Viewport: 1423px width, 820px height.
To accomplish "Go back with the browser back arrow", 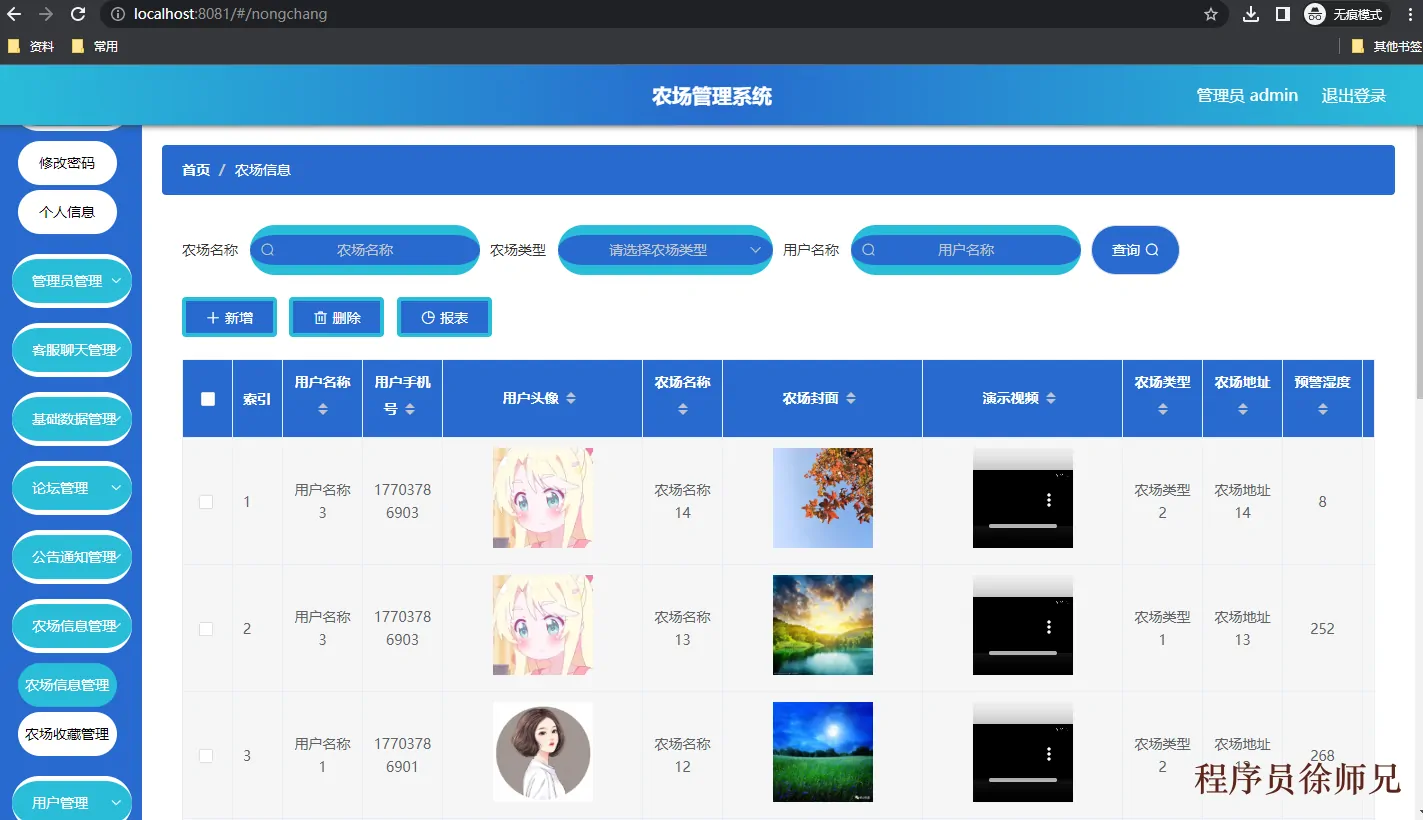I will [14, 14].
